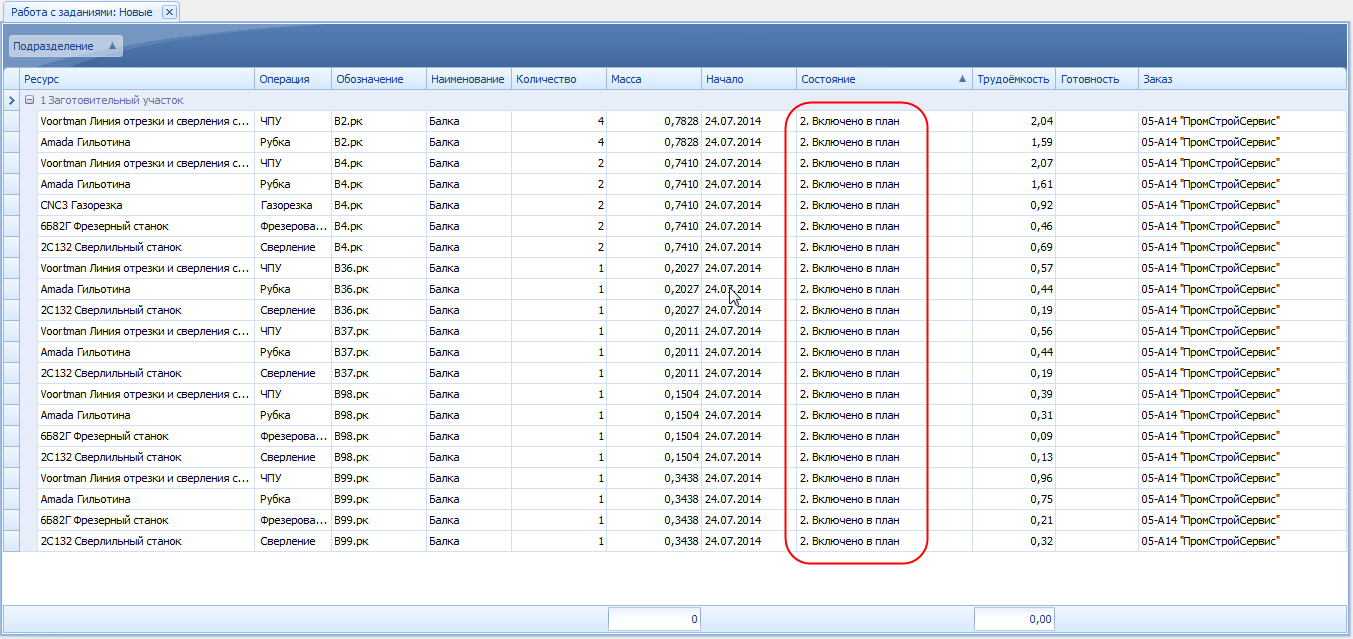This screenshot has width=1353, height=639.
Task: Sort by the Трудоёмкость column header
Action: [1013, 79]
